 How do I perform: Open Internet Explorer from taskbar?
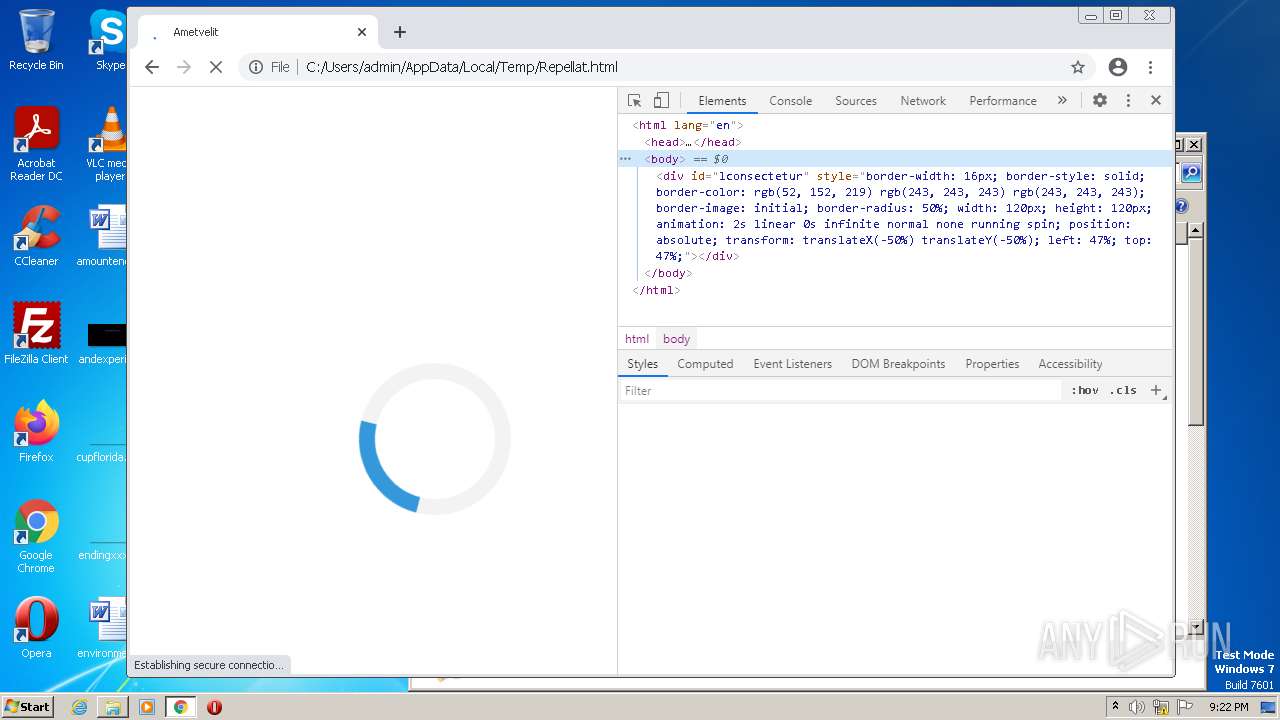[x=80, y=707]
